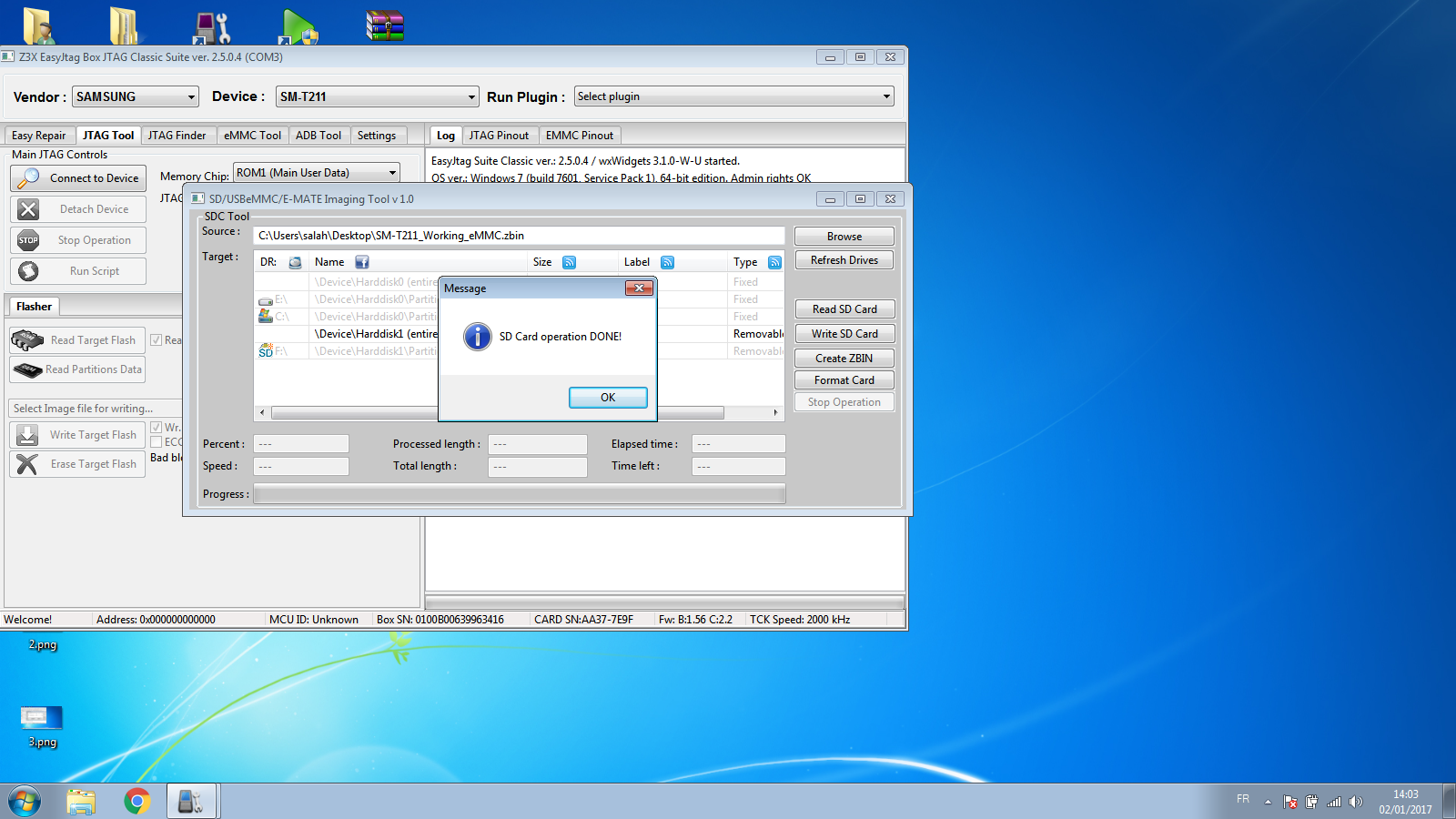The width and height of the screenshot is (1456, 819).
Task: Click the Elapsed time value field
Action: [x=738, y=444]
